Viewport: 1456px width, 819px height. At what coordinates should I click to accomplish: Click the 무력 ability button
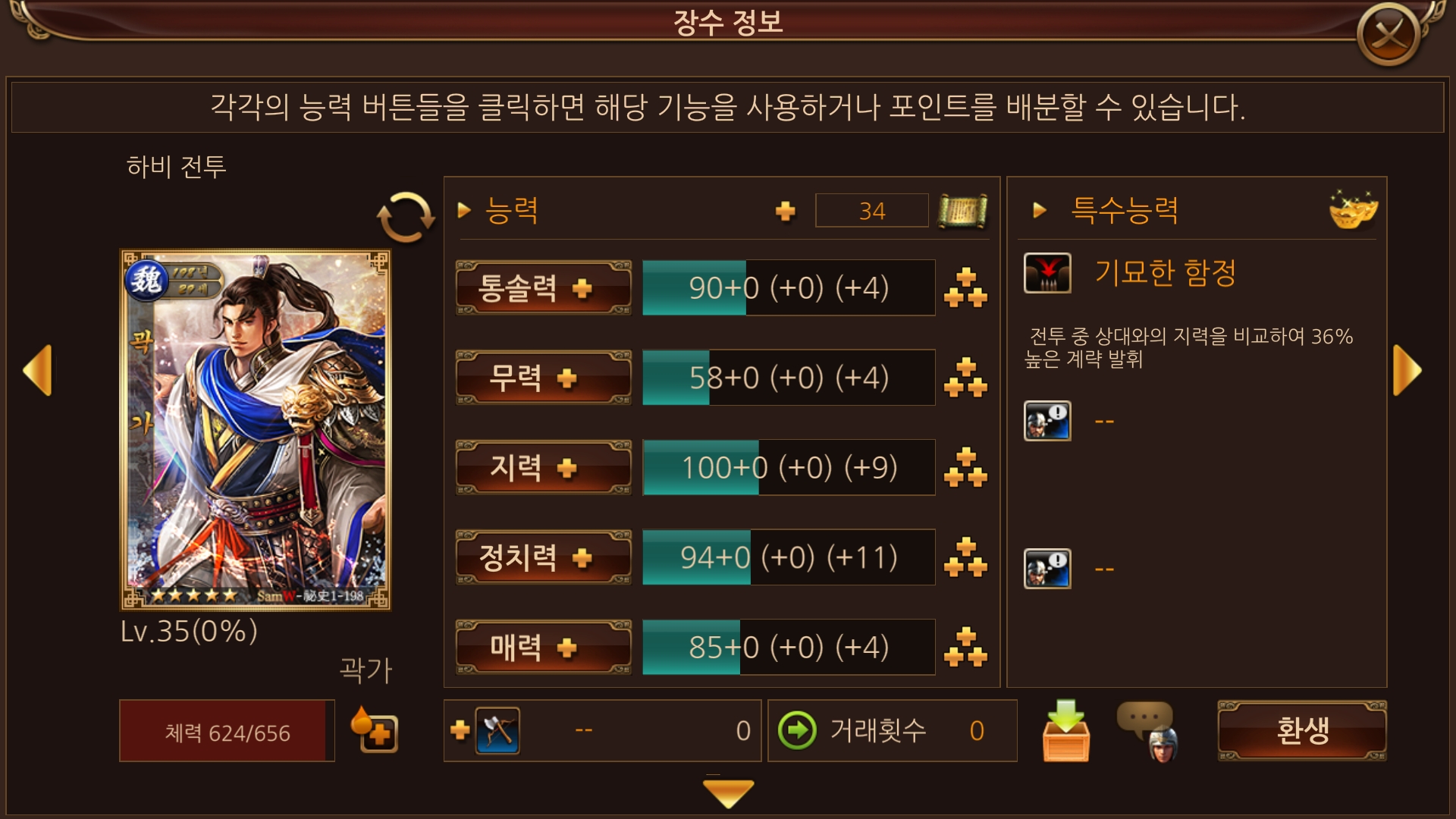[x=543, y=378]
